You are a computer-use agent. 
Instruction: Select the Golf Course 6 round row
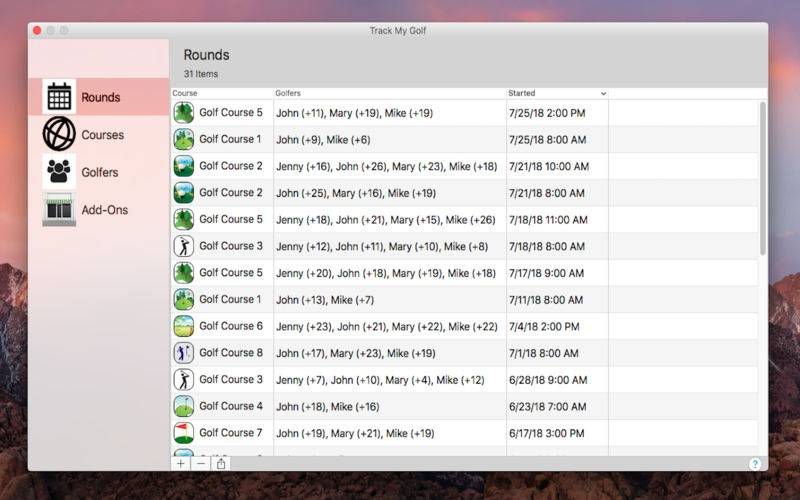click(465, 326)
